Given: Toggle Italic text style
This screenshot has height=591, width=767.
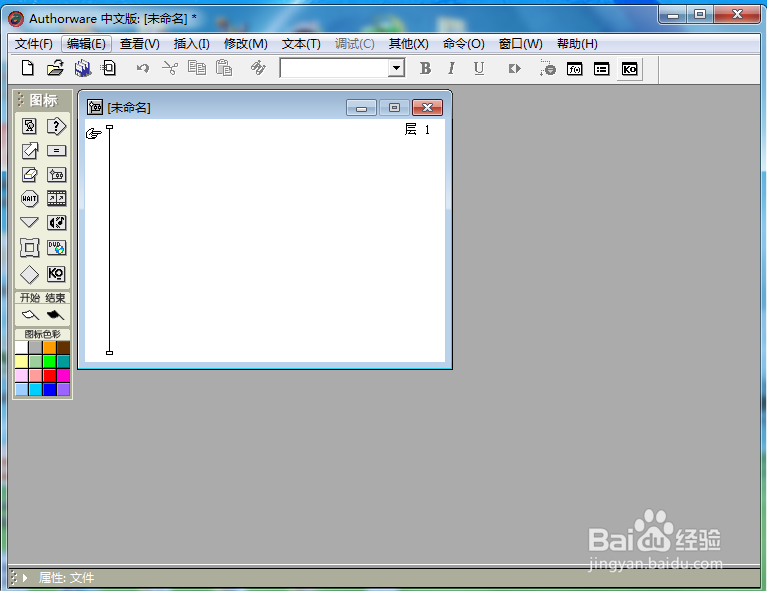Looking at the screenshot, I should tap(451, 68).
